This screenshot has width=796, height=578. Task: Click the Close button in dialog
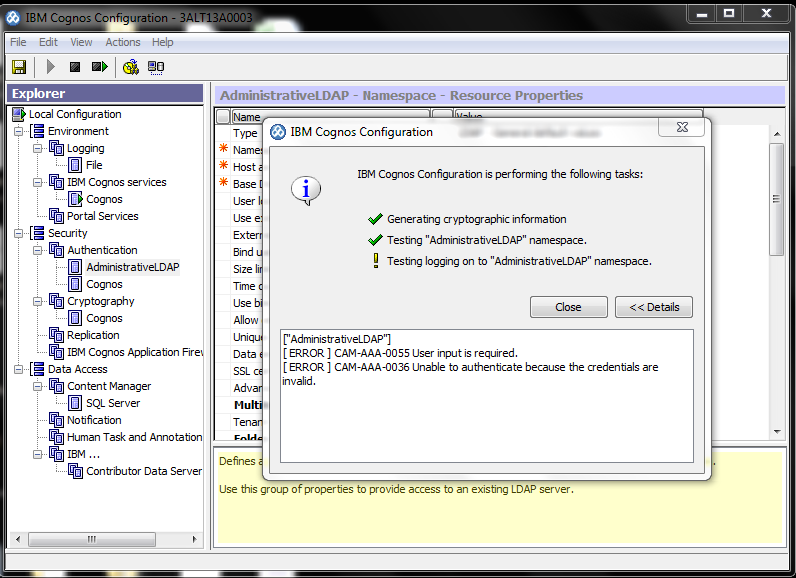point(569,307)
